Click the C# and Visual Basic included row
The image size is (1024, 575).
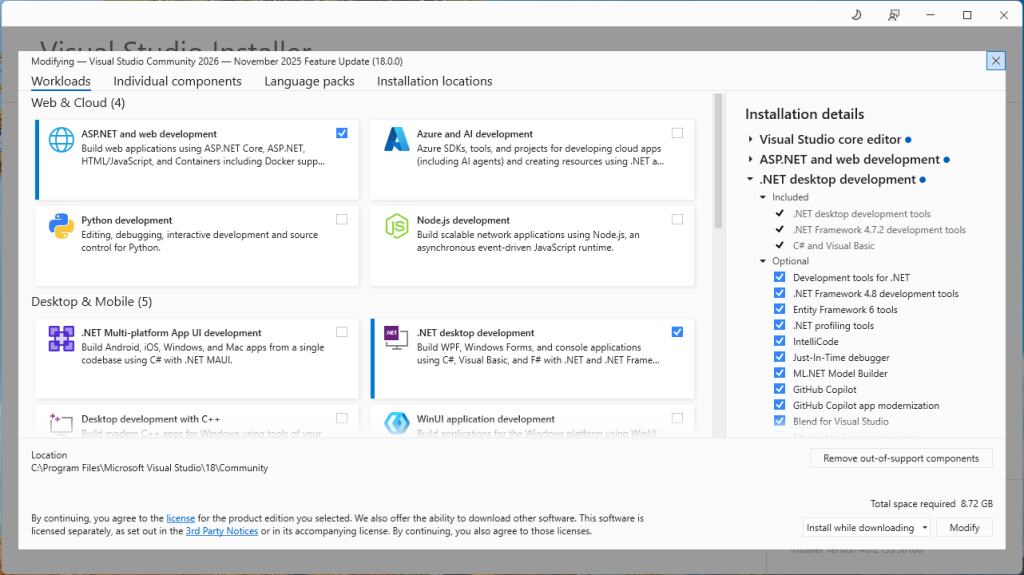click(x=833, y=246)
